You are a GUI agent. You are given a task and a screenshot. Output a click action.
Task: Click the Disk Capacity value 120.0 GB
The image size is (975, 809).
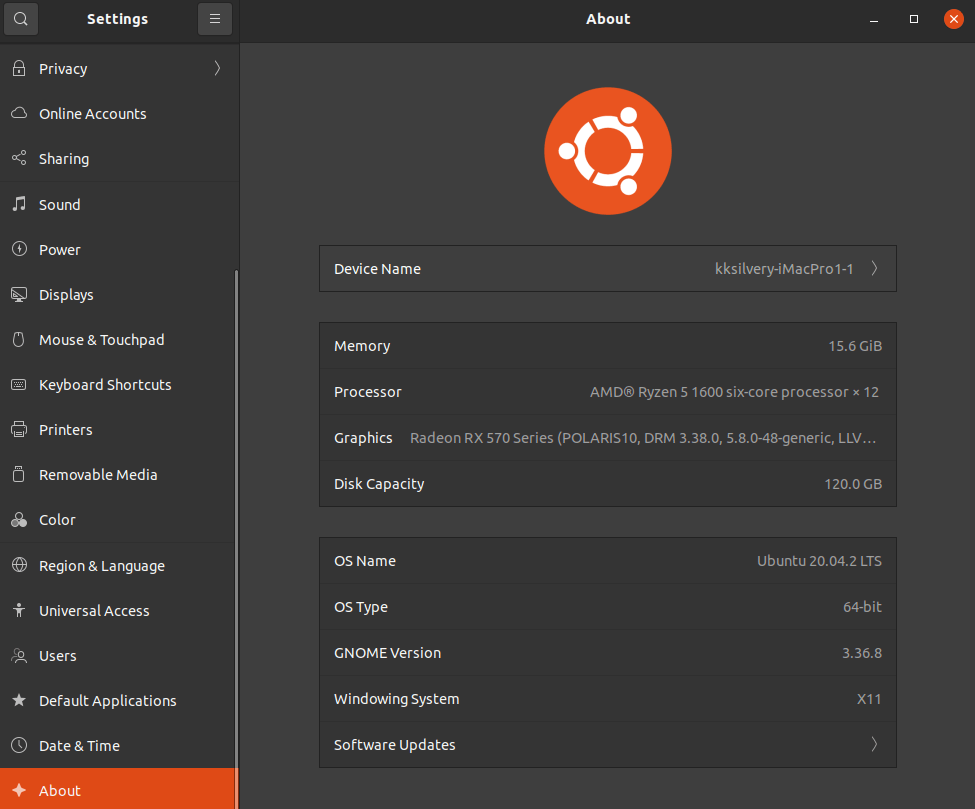click(853, 484)
